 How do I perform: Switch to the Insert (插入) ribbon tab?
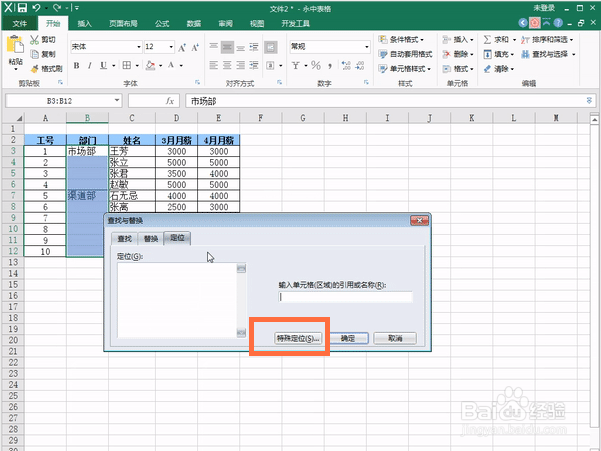pyautogui.click(x=84, y=23)
